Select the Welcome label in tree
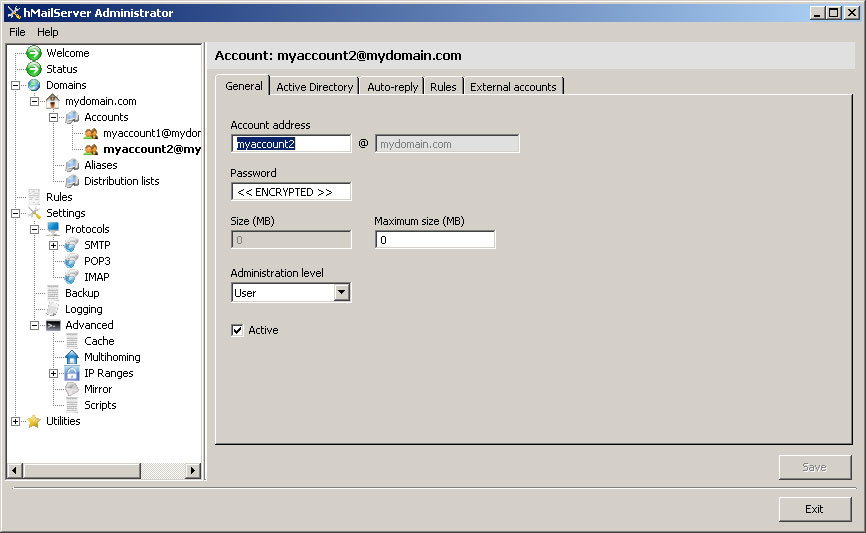866x533 pixels. coord(67,53)
